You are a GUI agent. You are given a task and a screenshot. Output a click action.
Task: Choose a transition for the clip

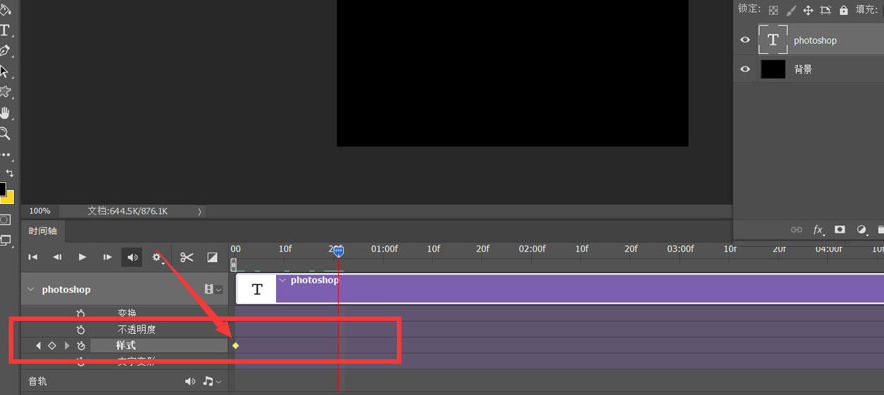[212, 258]
